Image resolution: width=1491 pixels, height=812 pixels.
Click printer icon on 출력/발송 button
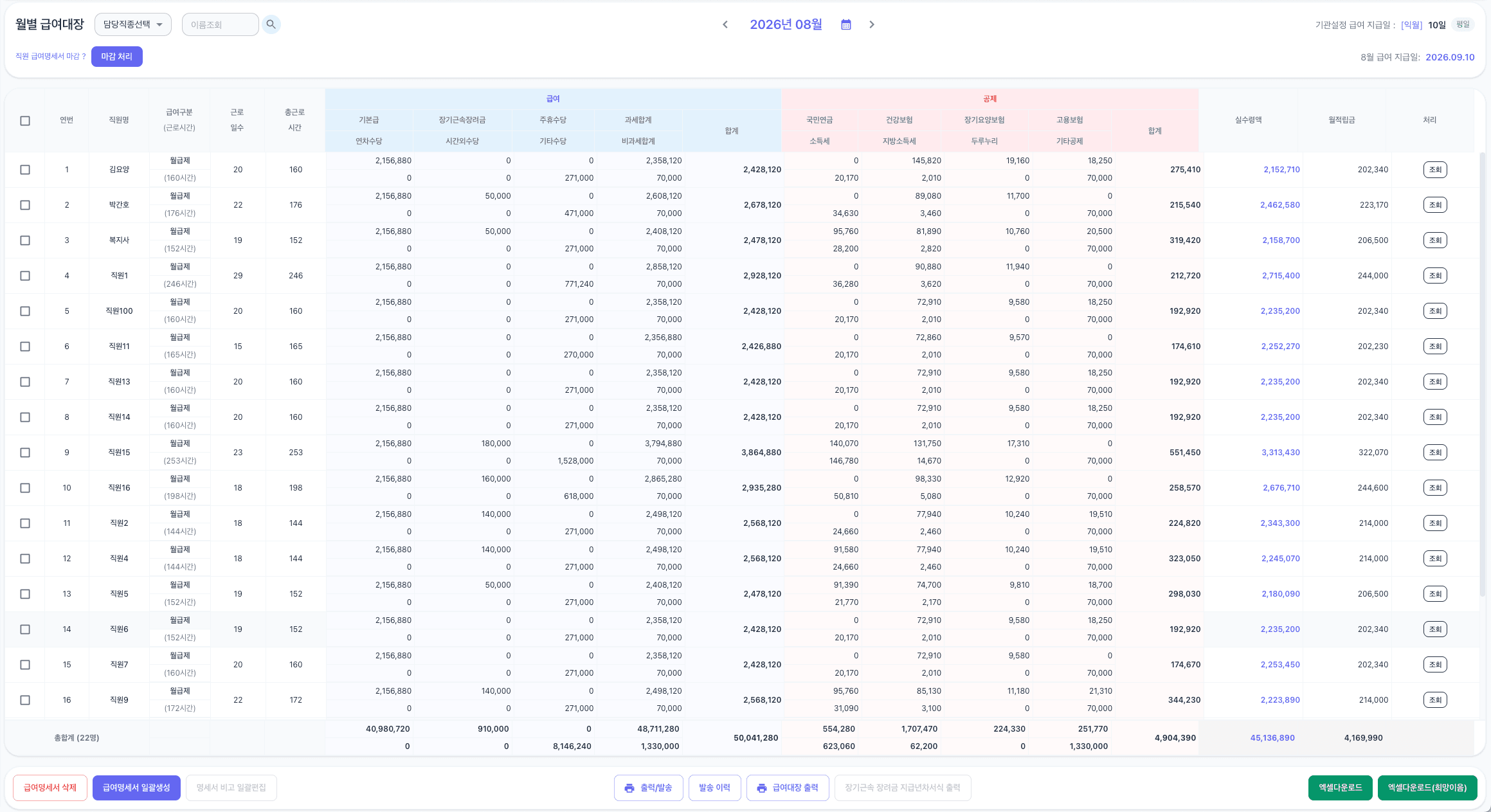tap(629, 788)
